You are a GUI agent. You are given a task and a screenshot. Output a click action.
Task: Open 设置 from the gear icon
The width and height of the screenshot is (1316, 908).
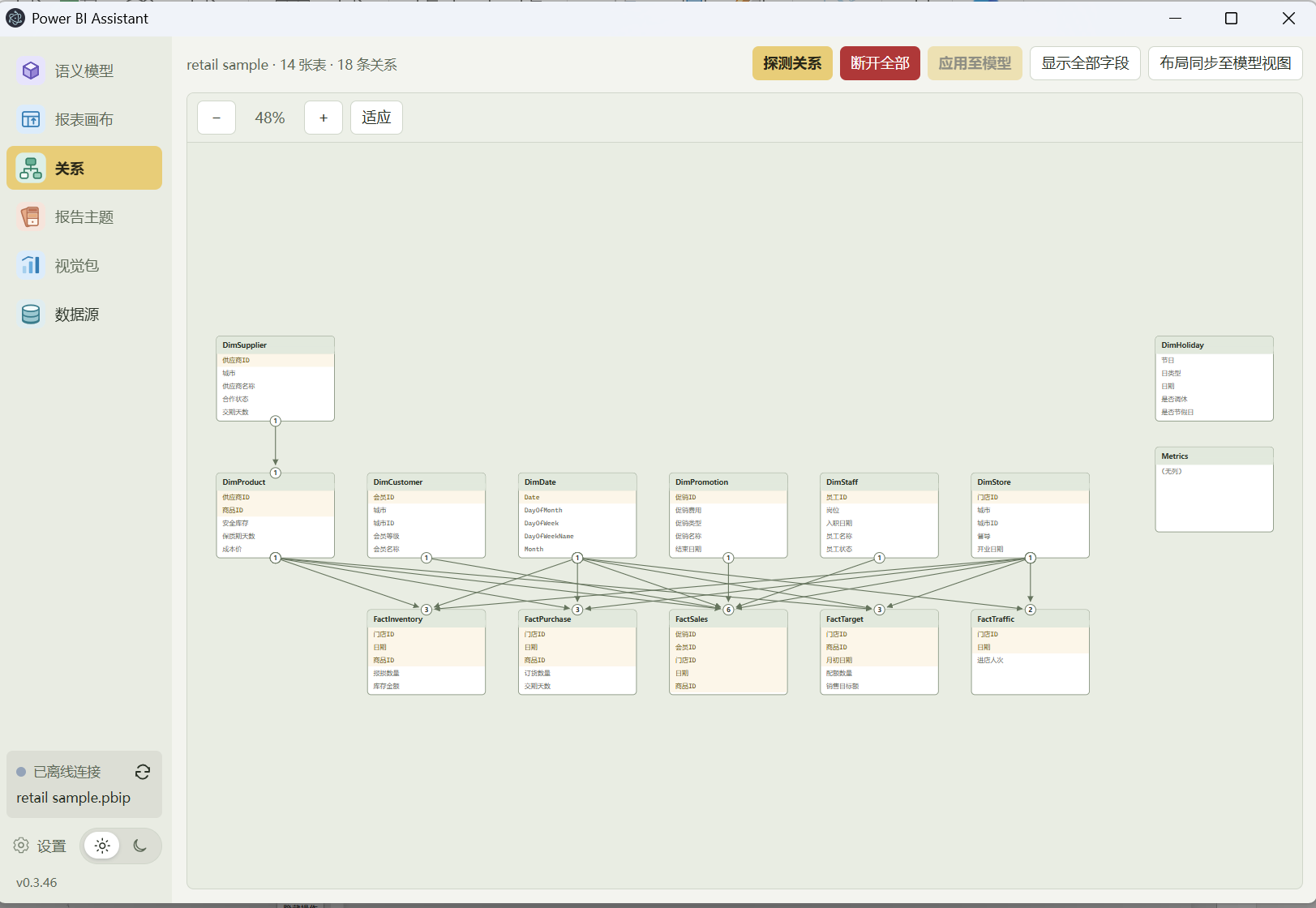pyautogui.click(x=40, y=846)
